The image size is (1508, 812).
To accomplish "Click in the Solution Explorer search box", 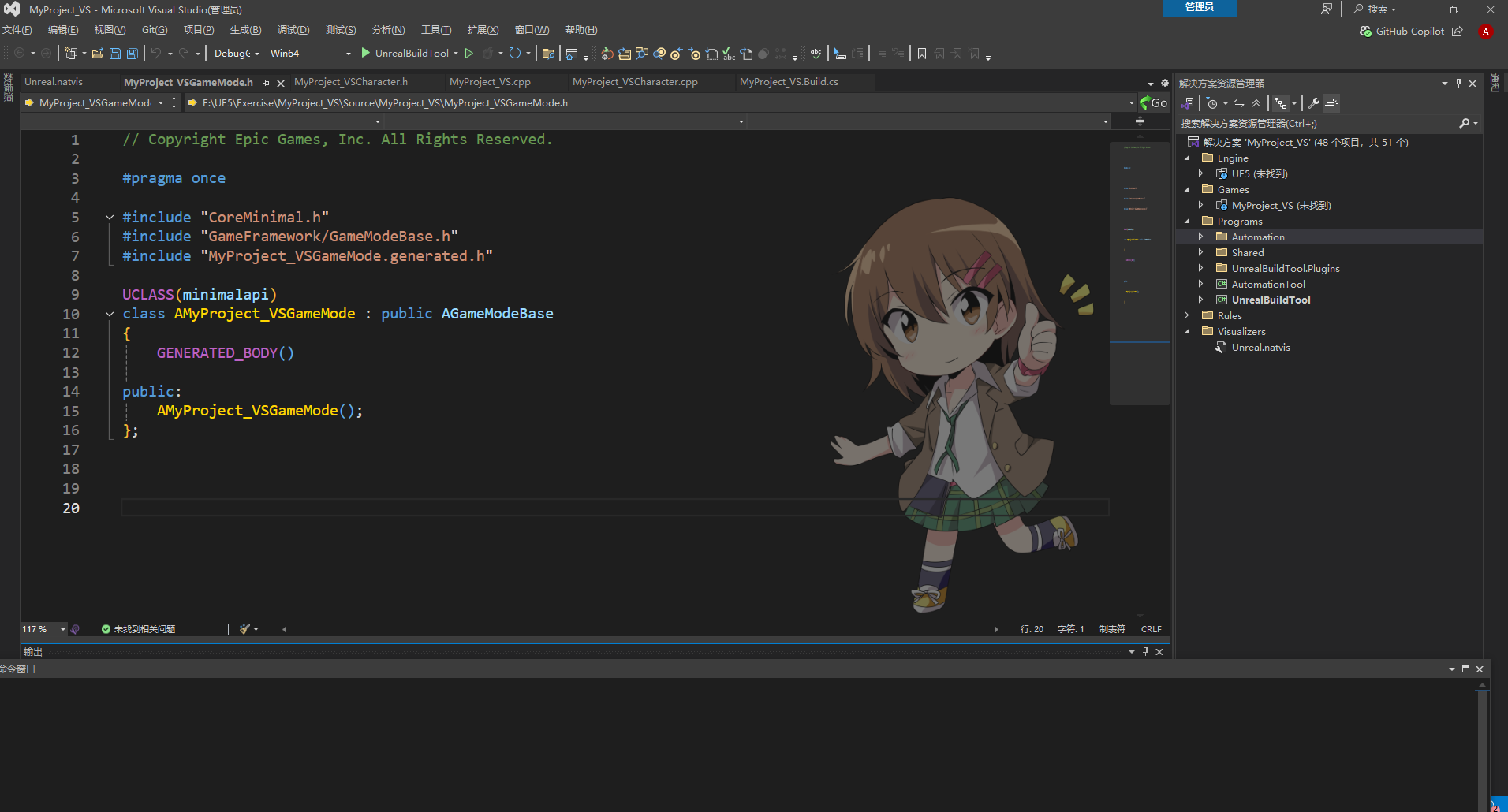I will (x=1317, y=123).
